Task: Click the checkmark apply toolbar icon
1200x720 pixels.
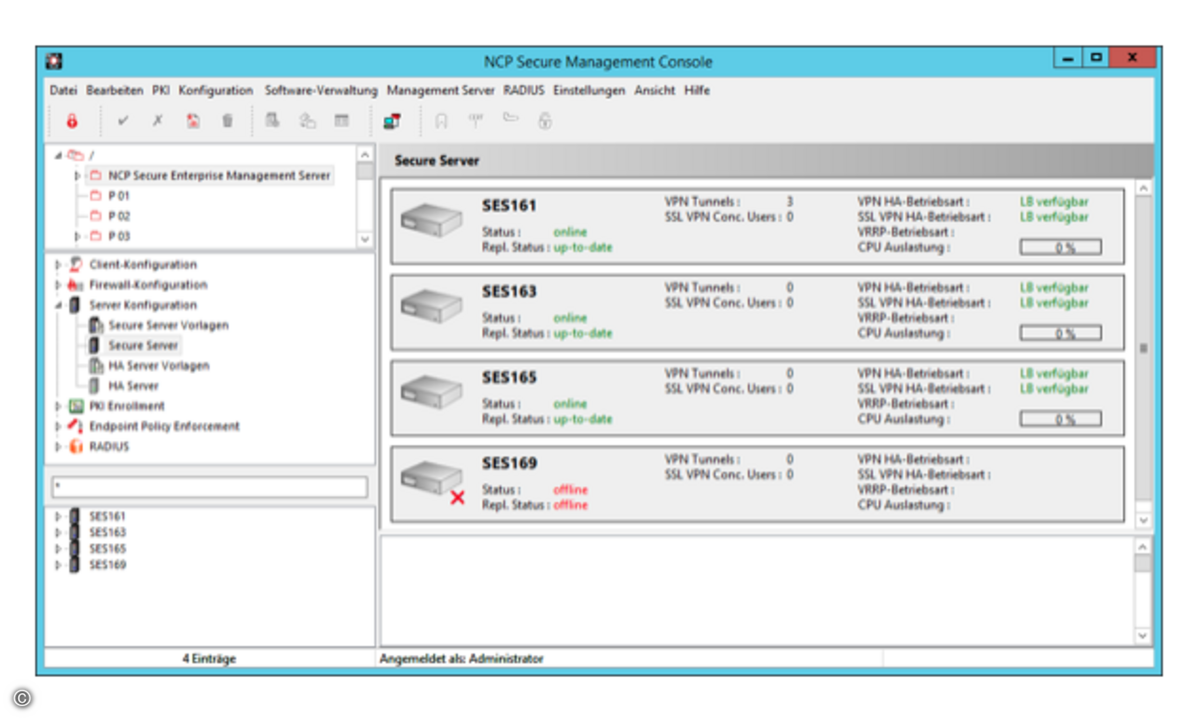Action: point(123,121)
